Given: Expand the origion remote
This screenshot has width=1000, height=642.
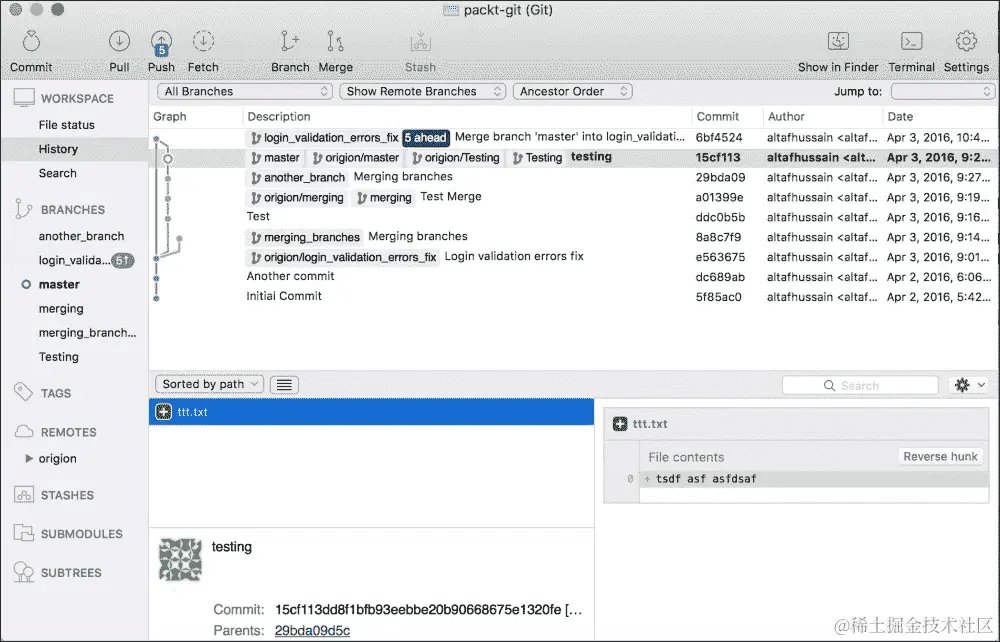Looking at the screenshot, I should point(29,458).
